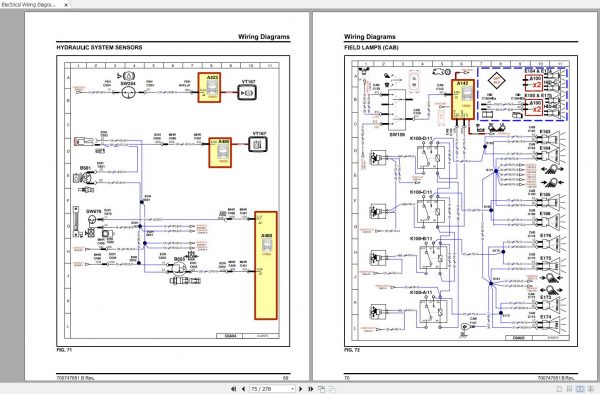
Task: Go to the previous page
Action: coord(243,389)
